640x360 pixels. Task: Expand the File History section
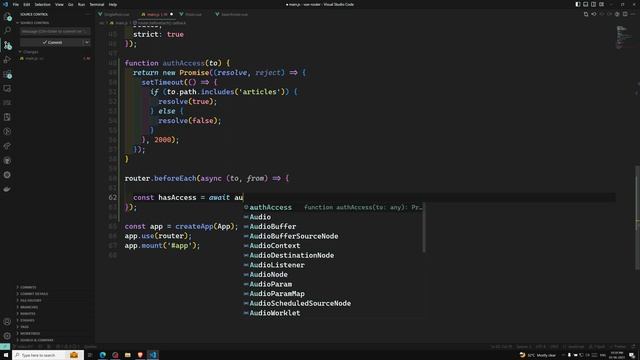tap(31, 300)
